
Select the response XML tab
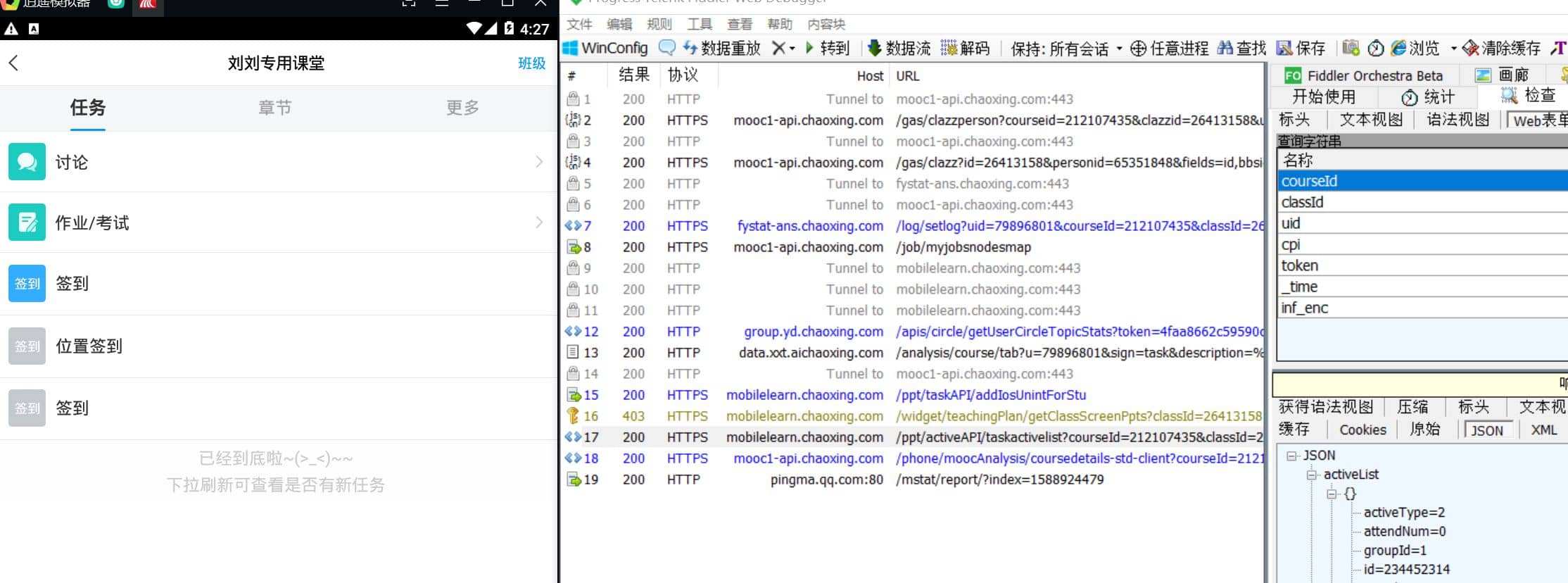point(1544,430)
